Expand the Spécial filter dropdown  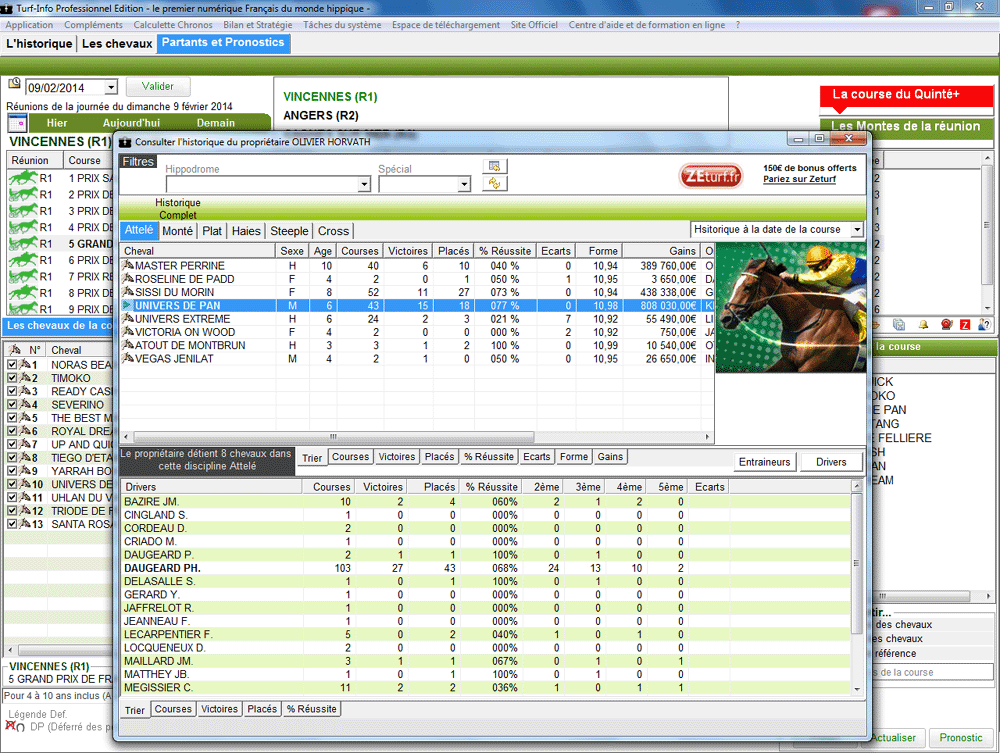463,185
